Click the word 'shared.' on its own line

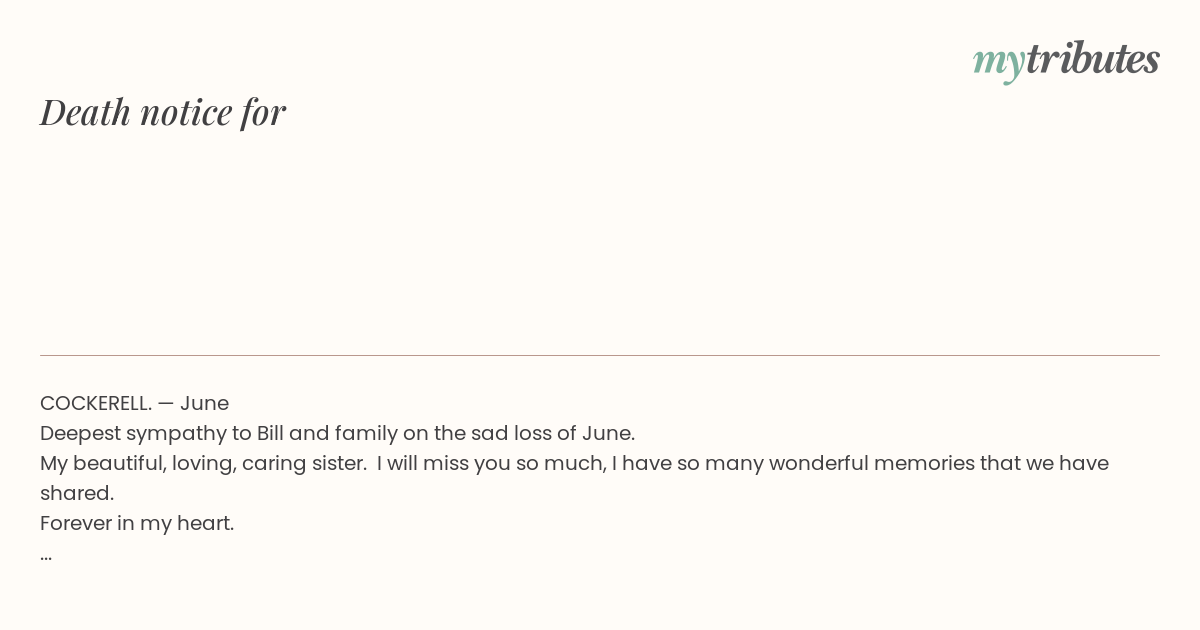77,493
